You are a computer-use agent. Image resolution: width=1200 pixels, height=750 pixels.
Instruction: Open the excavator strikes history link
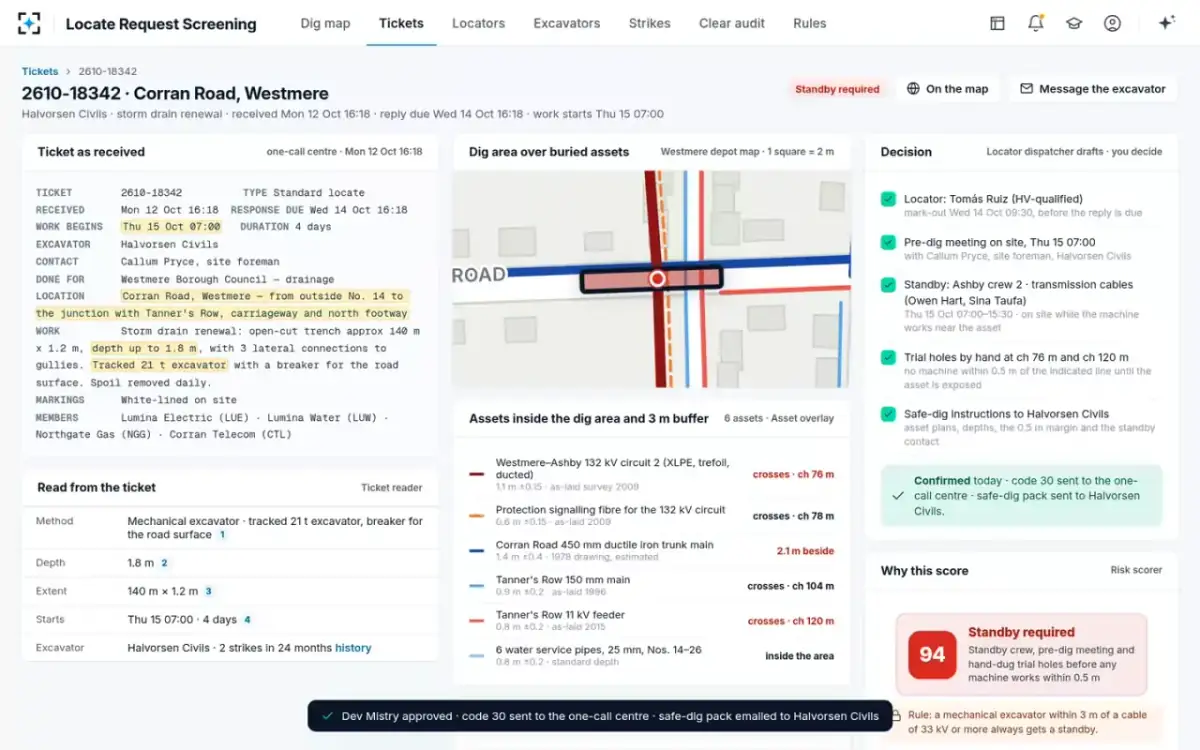(x=353, y=648)
